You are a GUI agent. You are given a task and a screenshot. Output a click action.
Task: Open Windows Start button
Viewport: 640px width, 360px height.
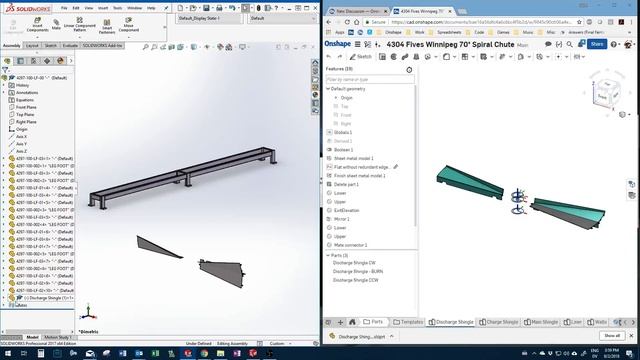click(x=8, y=353)
